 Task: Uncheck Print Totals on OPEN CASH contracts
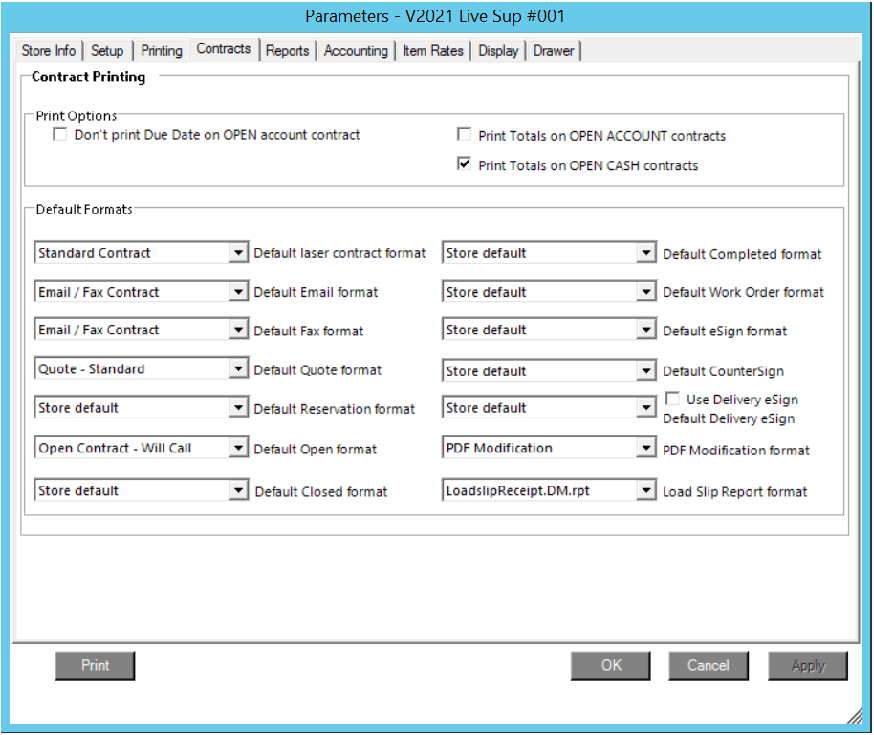[x=464, y=165]
